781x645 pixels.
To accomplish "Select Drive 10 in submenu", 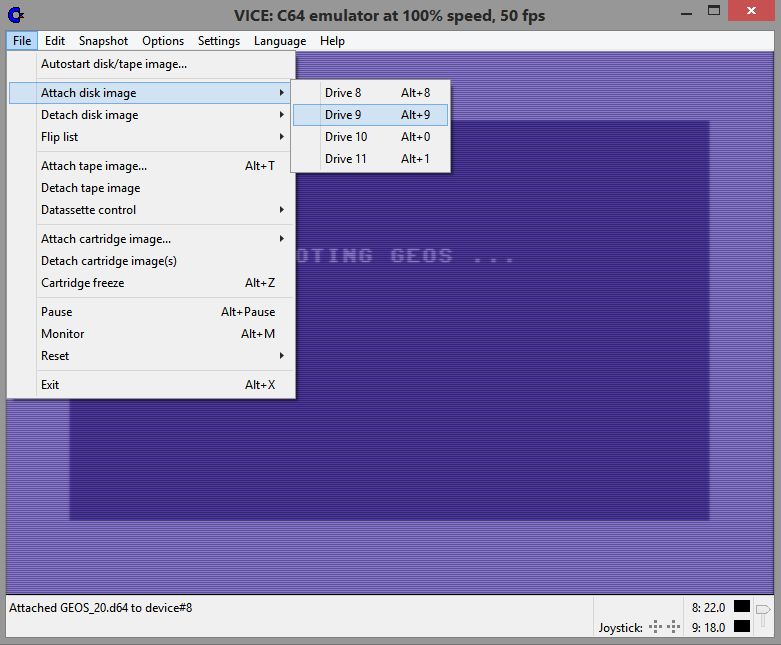I will pyautogui.click(x=371, y=136).
